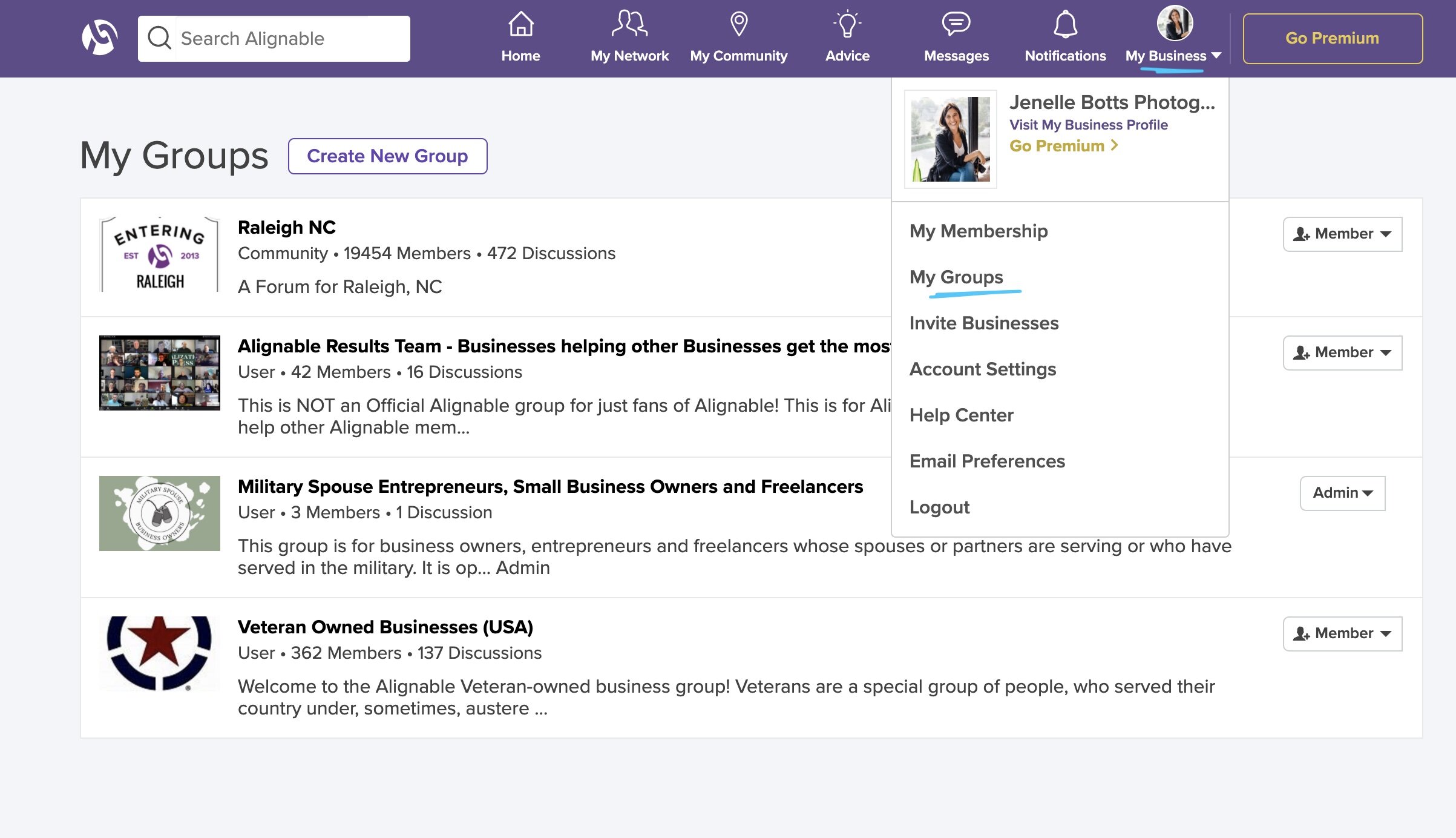Choose Logout from menu
Screen dimensions: 1456x838
(x=939, y=507)
